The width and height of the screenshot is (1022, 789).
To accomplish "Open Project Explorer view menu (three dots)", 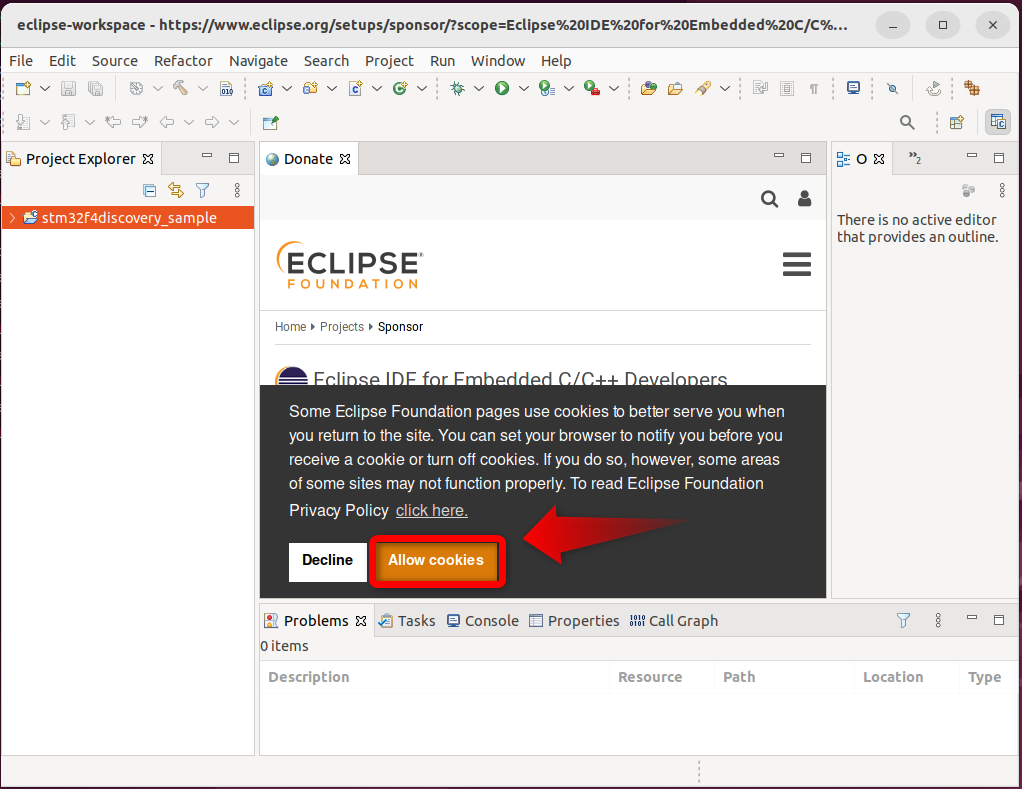I will point(237,190).
